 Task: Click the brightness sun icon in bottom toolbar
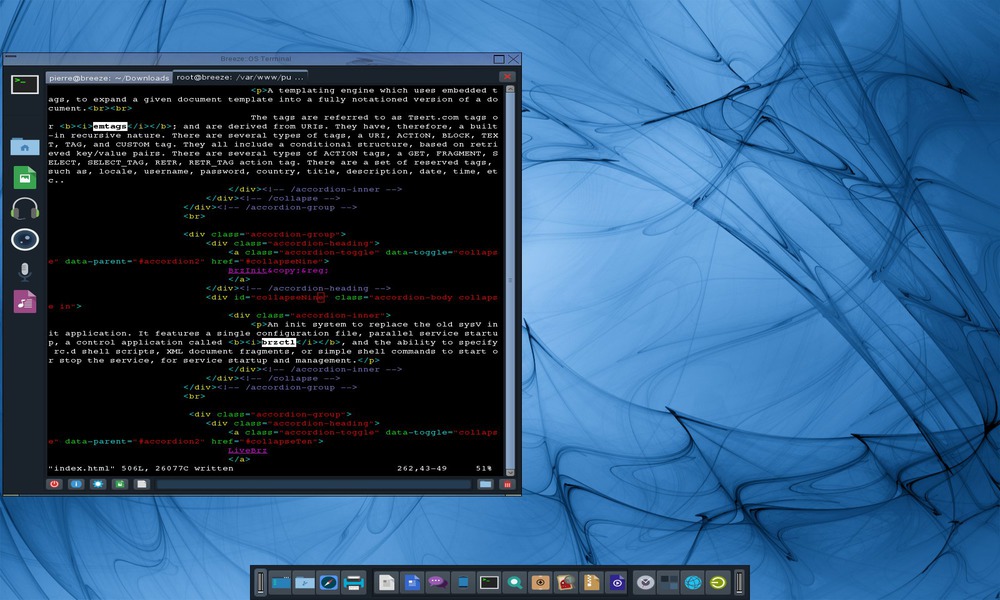98,484
